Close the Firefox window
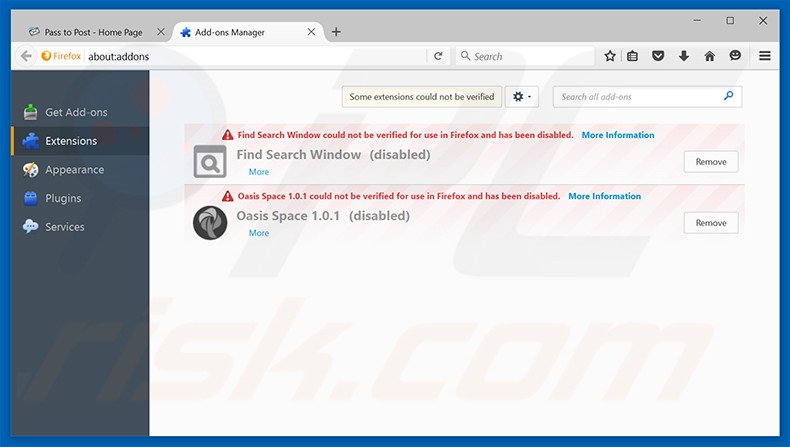The height and width of the screenshot is (447, 790). [x=763, y=21]
